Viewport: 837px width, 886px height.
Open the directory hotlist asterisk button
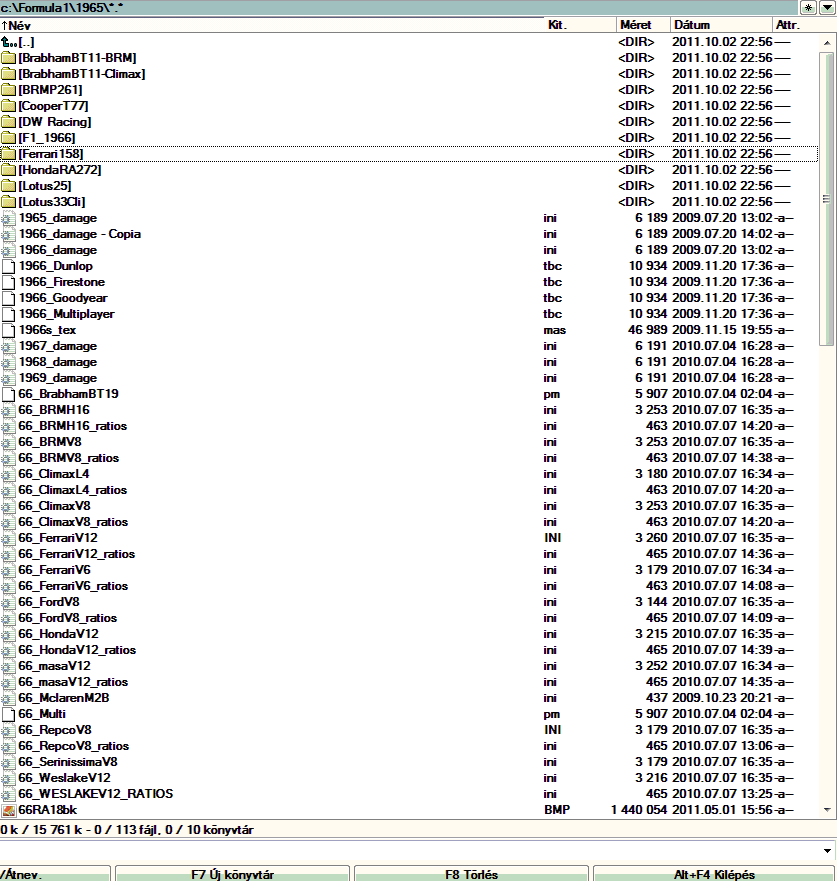pyautogui.click(x=809, y=7)
